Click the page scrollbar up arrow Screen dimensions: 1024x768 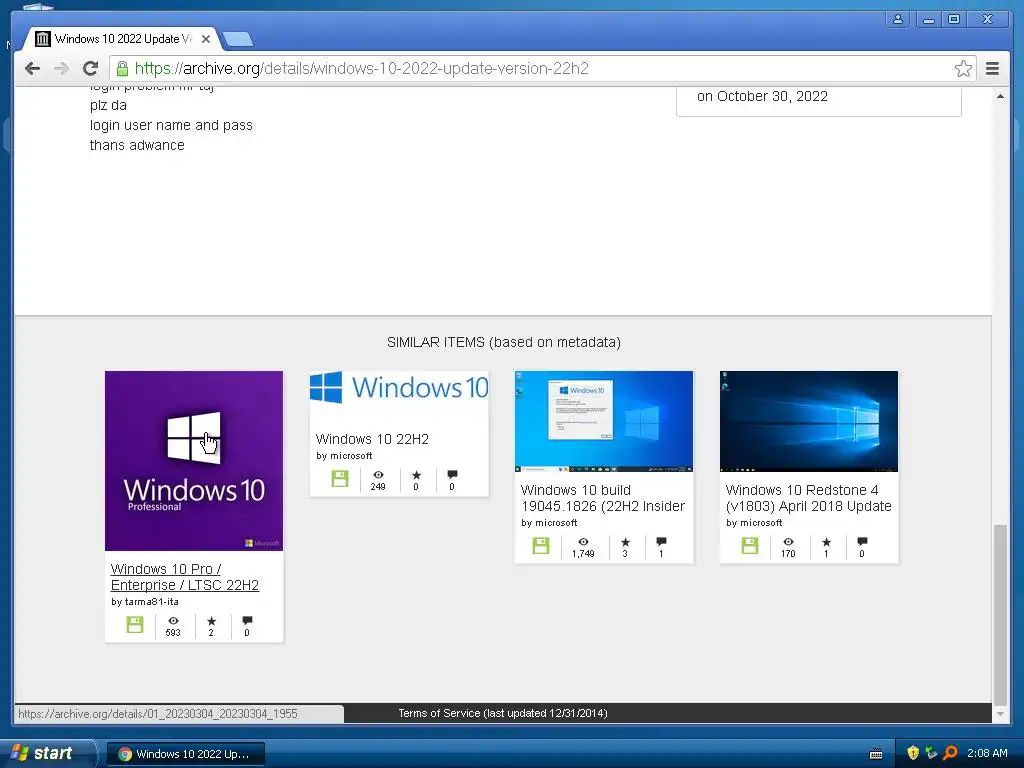click(1000, 97)
